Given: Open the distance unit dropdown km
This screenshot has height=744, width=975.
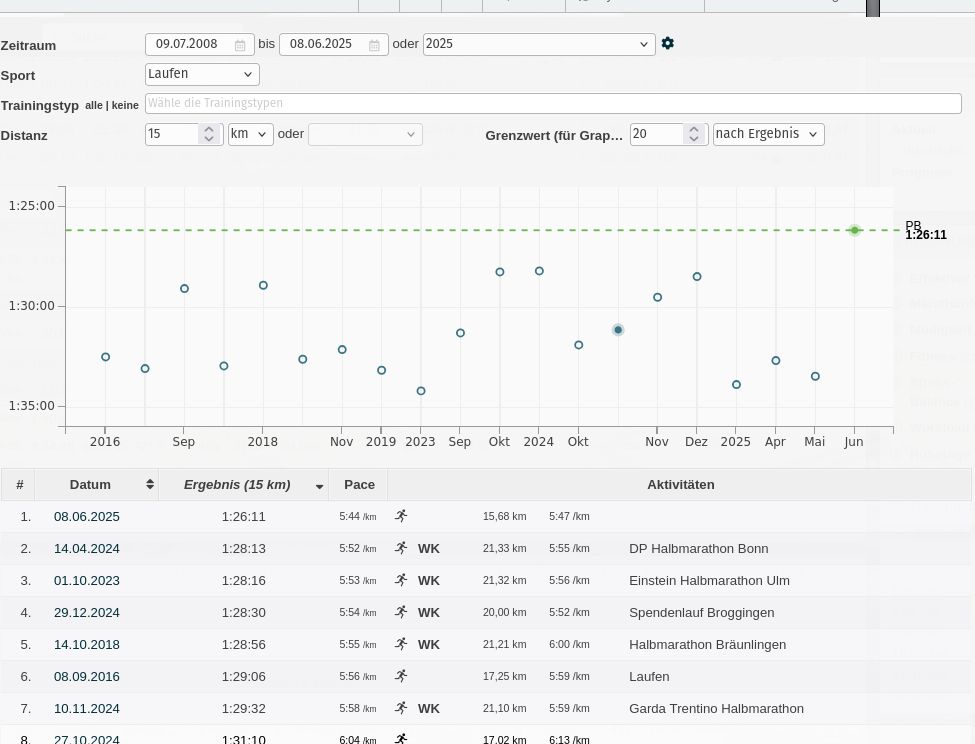Looking at the screenshot, I should click(251, 134).
